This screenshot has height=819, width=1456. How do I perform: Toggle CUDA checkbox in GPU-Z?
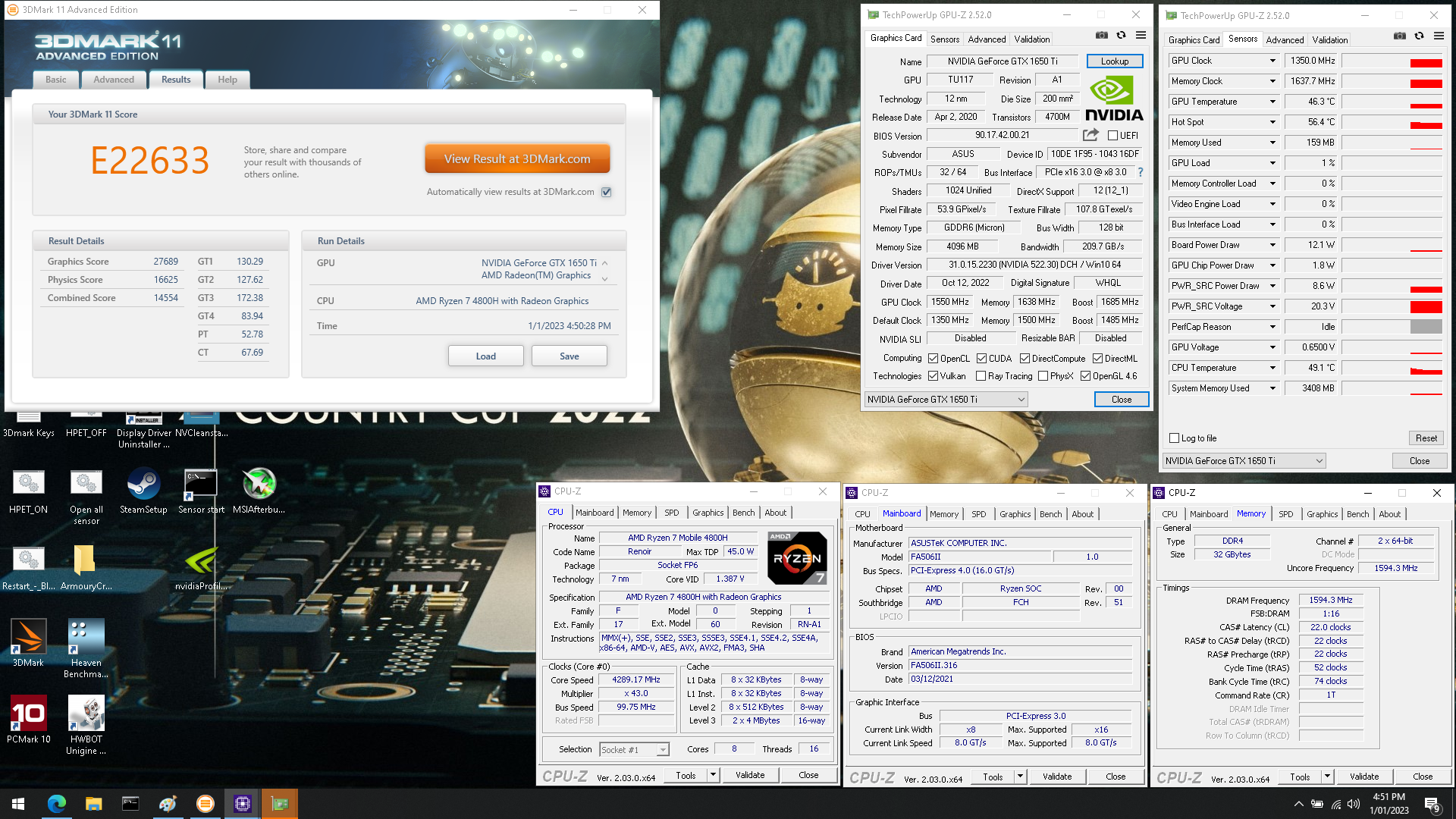(981, 359)
